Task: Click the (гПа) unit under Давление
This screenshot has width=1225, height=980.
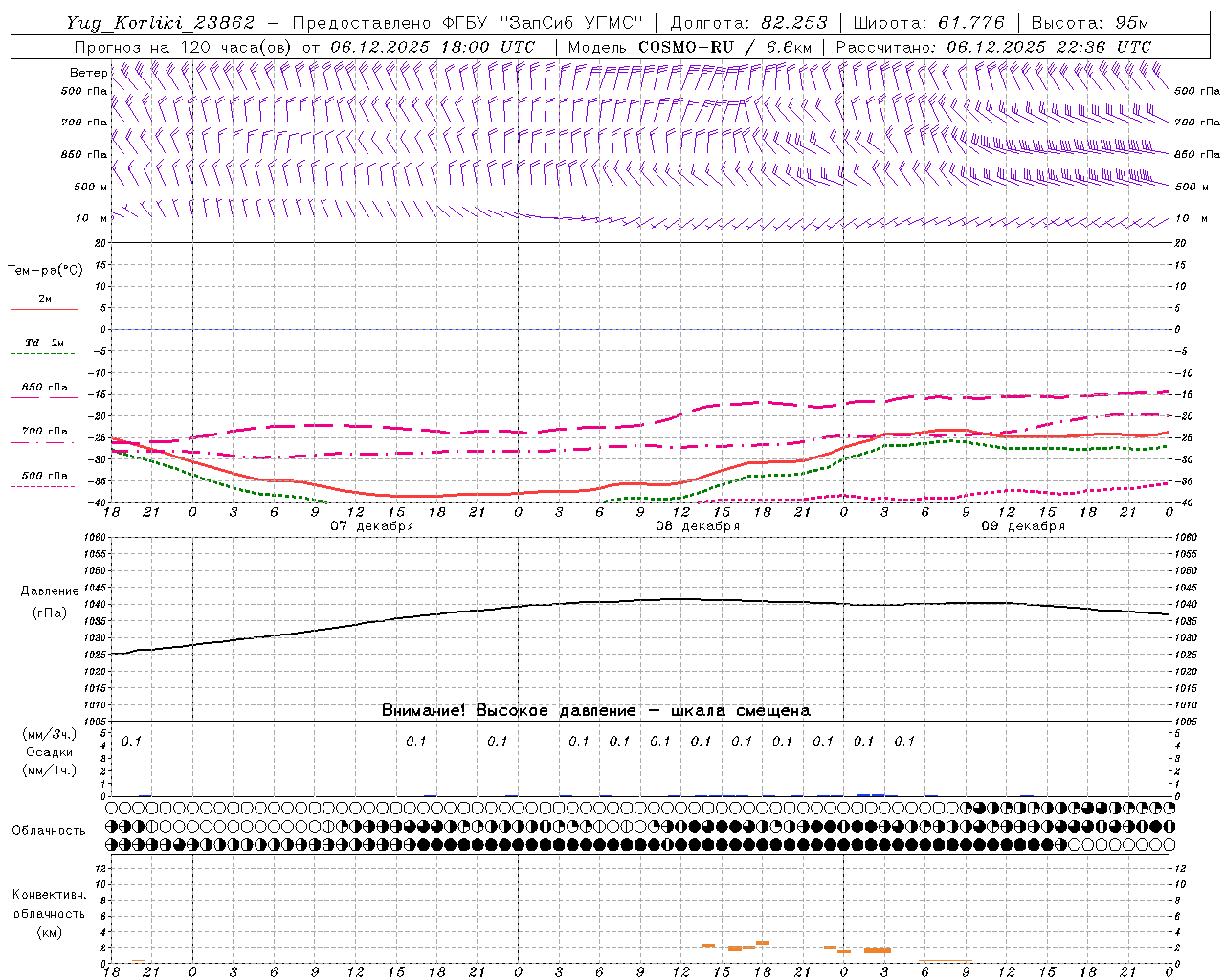Action: click(x=49, y=612)
